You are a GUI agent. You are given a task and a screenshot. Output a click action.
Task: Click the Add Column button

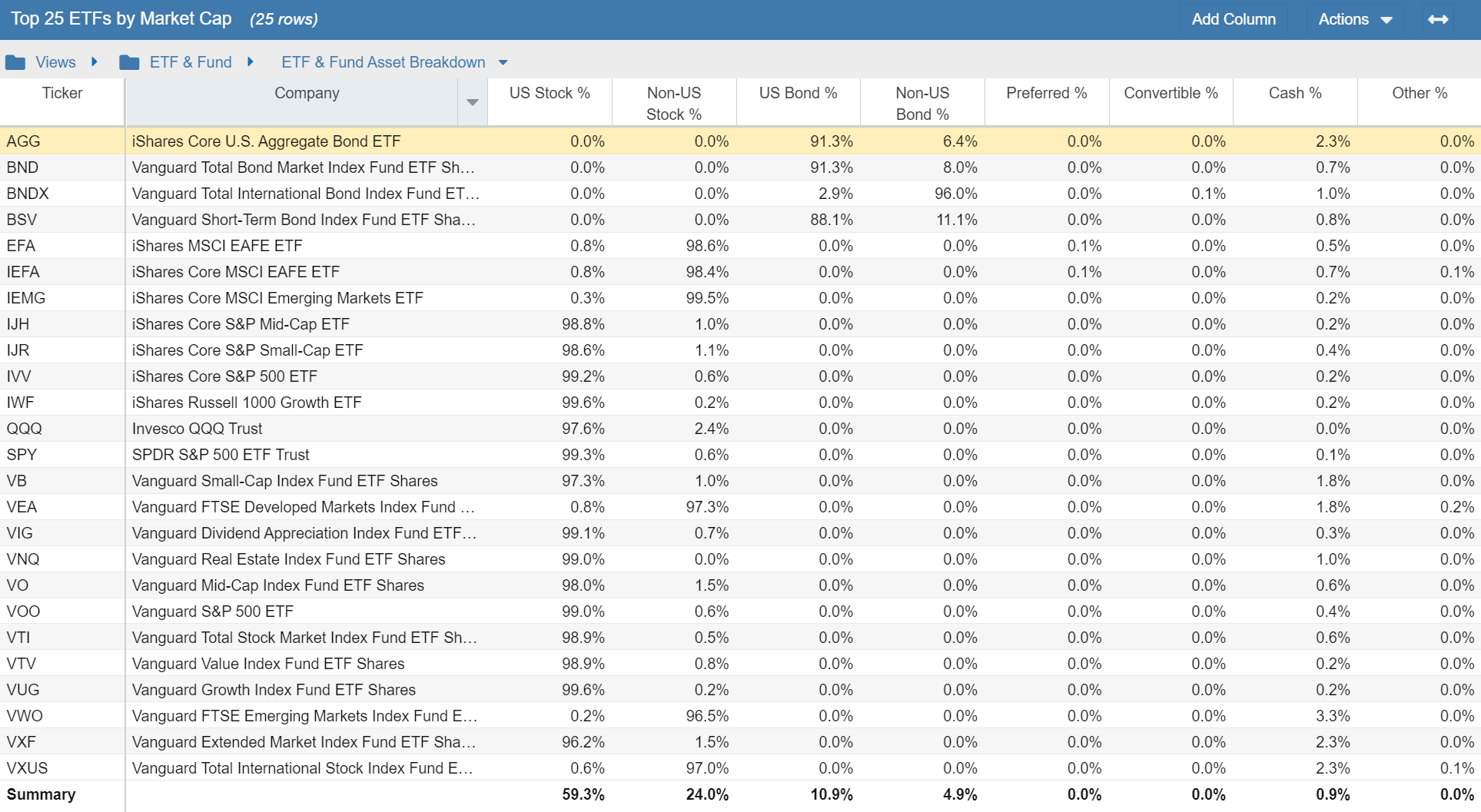coord(1234,19)
